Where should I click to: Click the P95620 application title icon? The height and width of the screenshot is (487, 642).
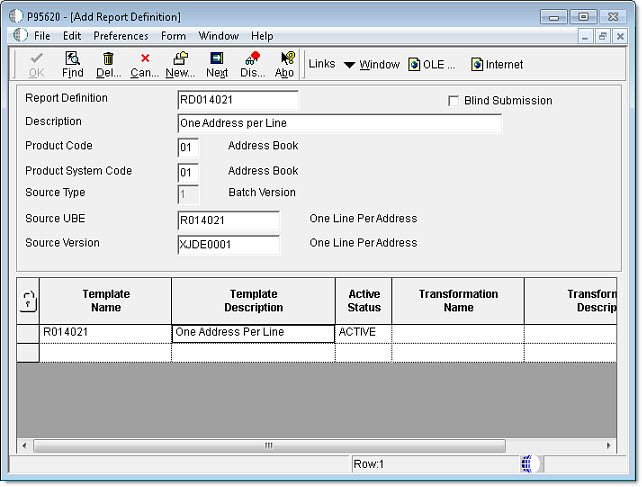[x=16, y=16]
